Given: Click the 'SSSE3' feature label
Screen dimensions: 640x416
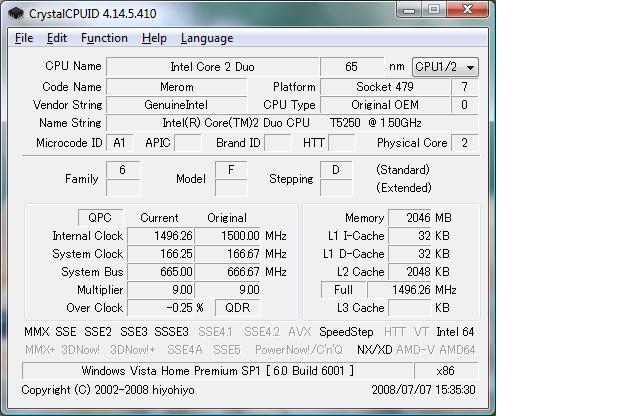Looking at the screenshot, I should (x=171, y=332).
